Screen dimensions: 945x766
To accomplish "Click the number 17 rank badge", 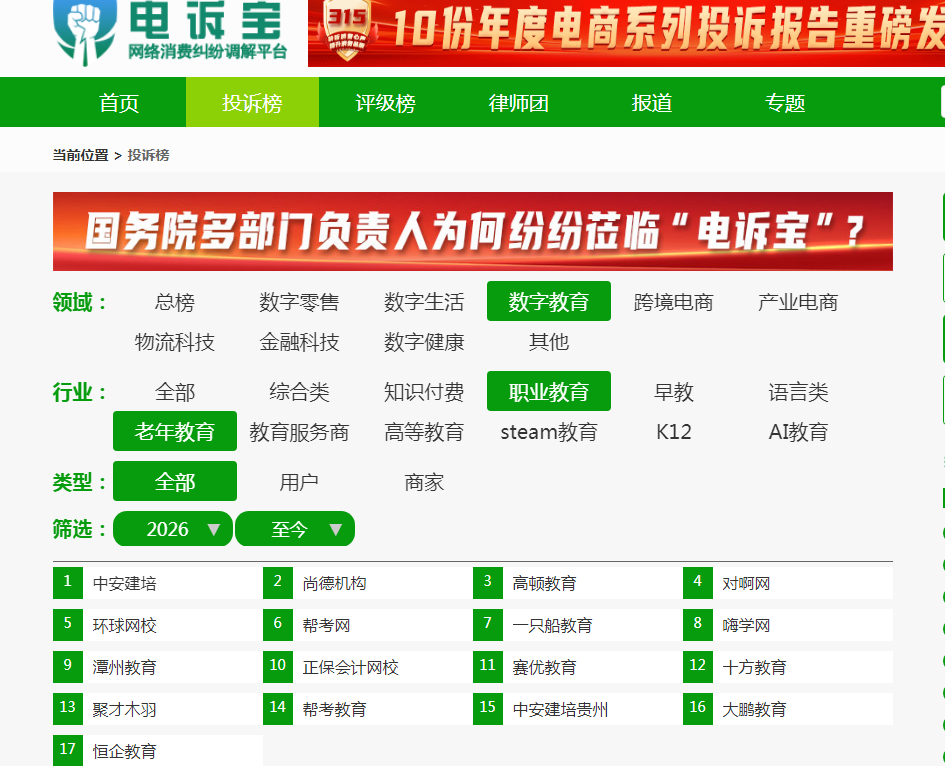I will [x=68, y=750].
